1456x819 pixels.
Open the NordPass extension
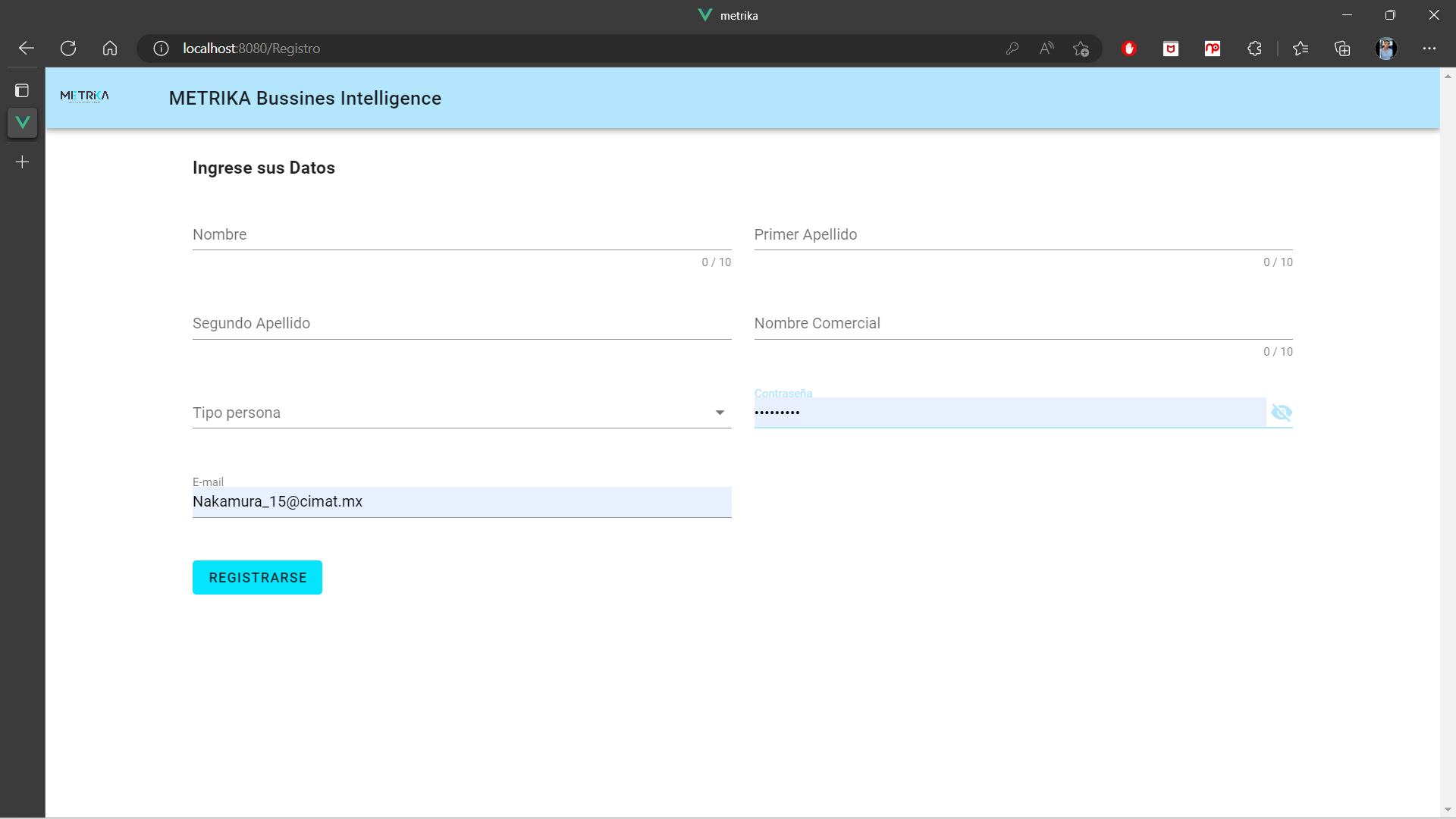point(1213,48)
